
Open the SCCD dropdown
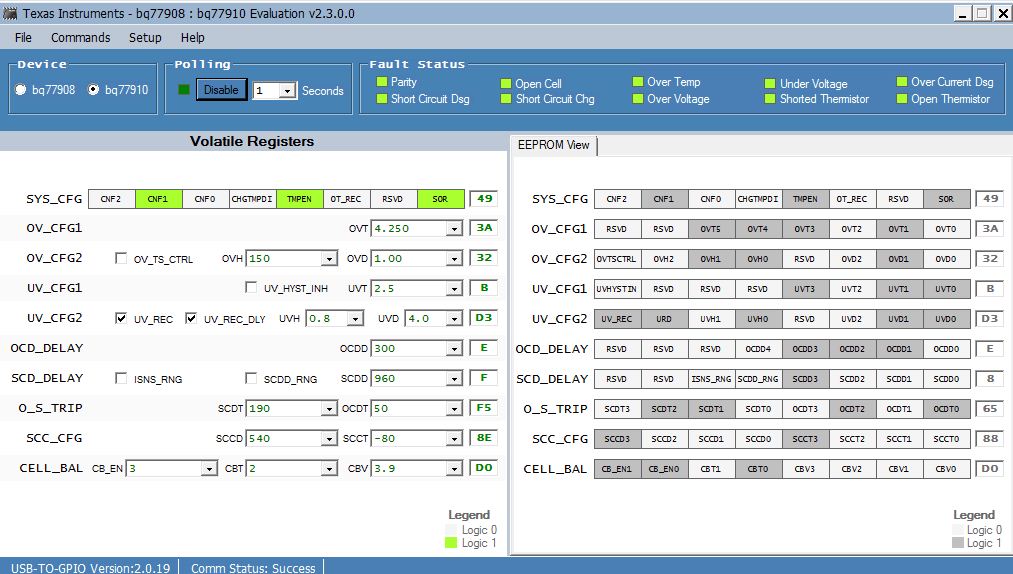tap(329, 439)
